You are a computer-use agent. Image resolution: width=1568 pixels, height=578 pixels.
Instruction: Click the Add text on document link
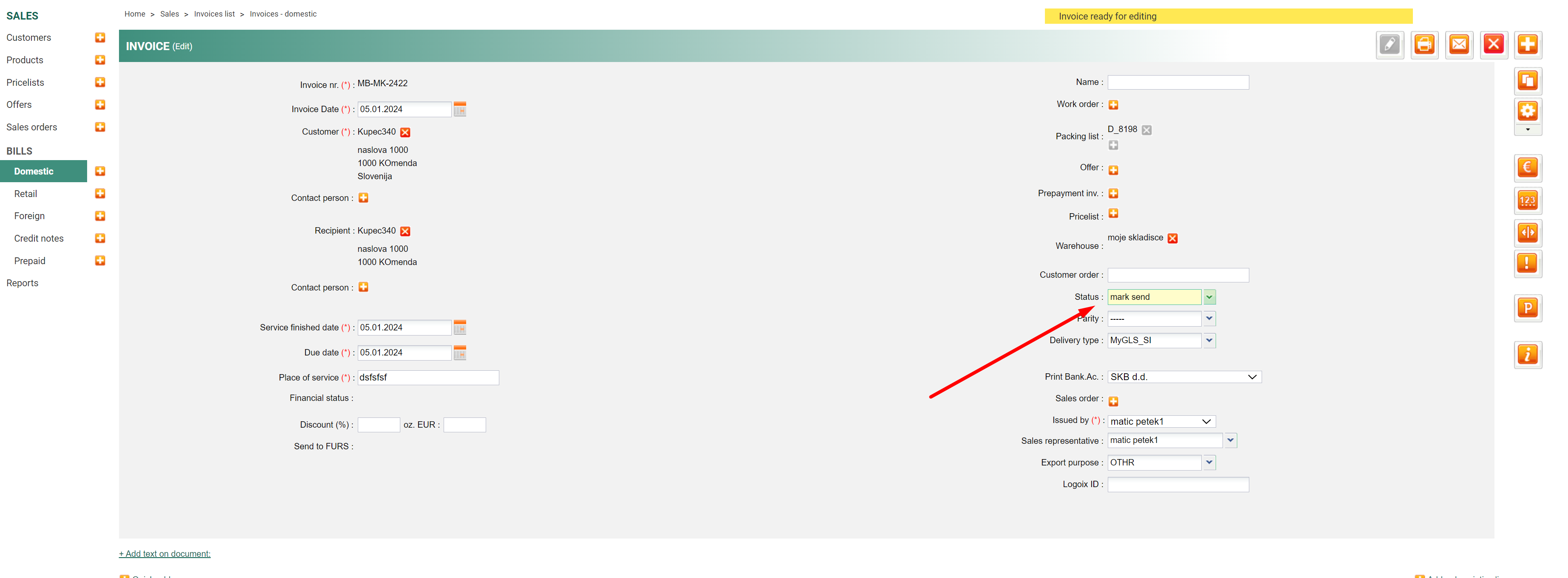pyautogui.click(x=164, y=554)
